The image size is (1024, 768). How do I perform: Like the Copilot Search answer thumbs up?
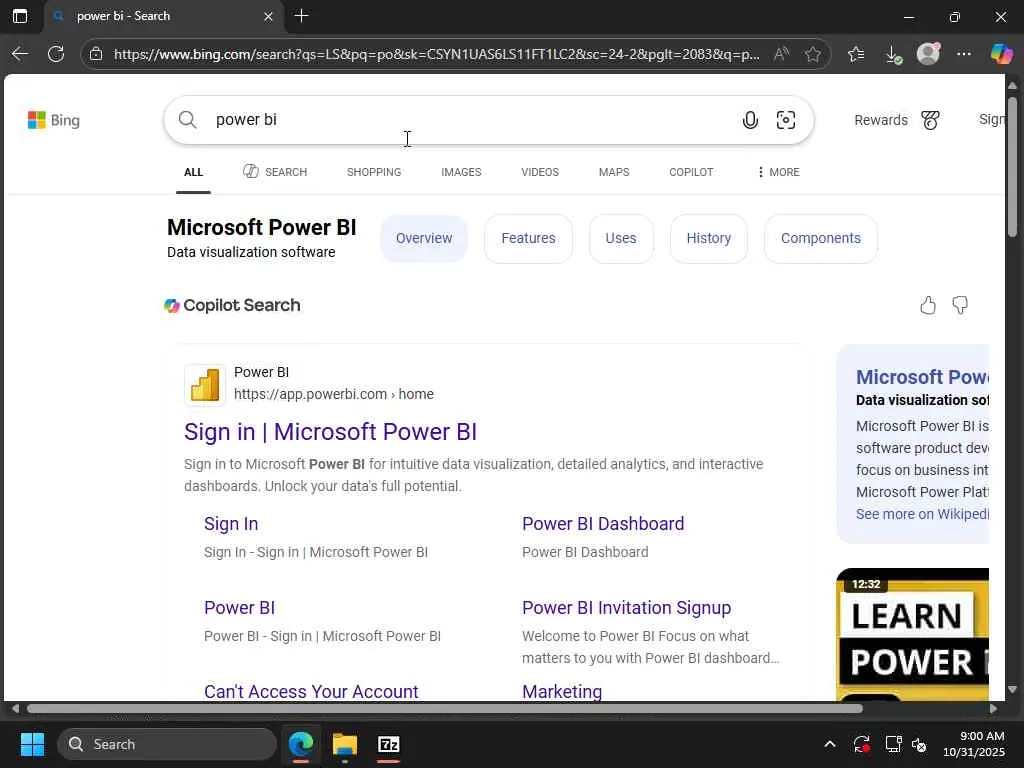pyautogui.click(x=927, y=305)
